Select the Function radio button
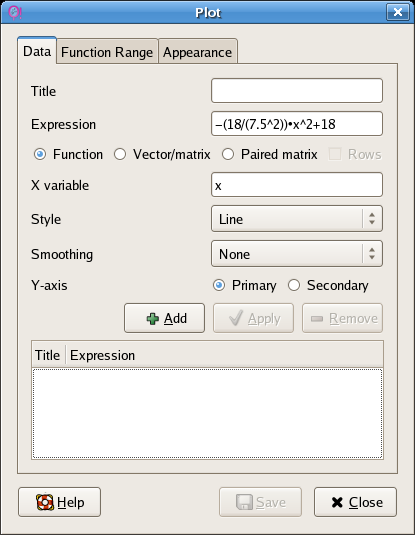Screen dimensions: 415x535 pos(40,155)
